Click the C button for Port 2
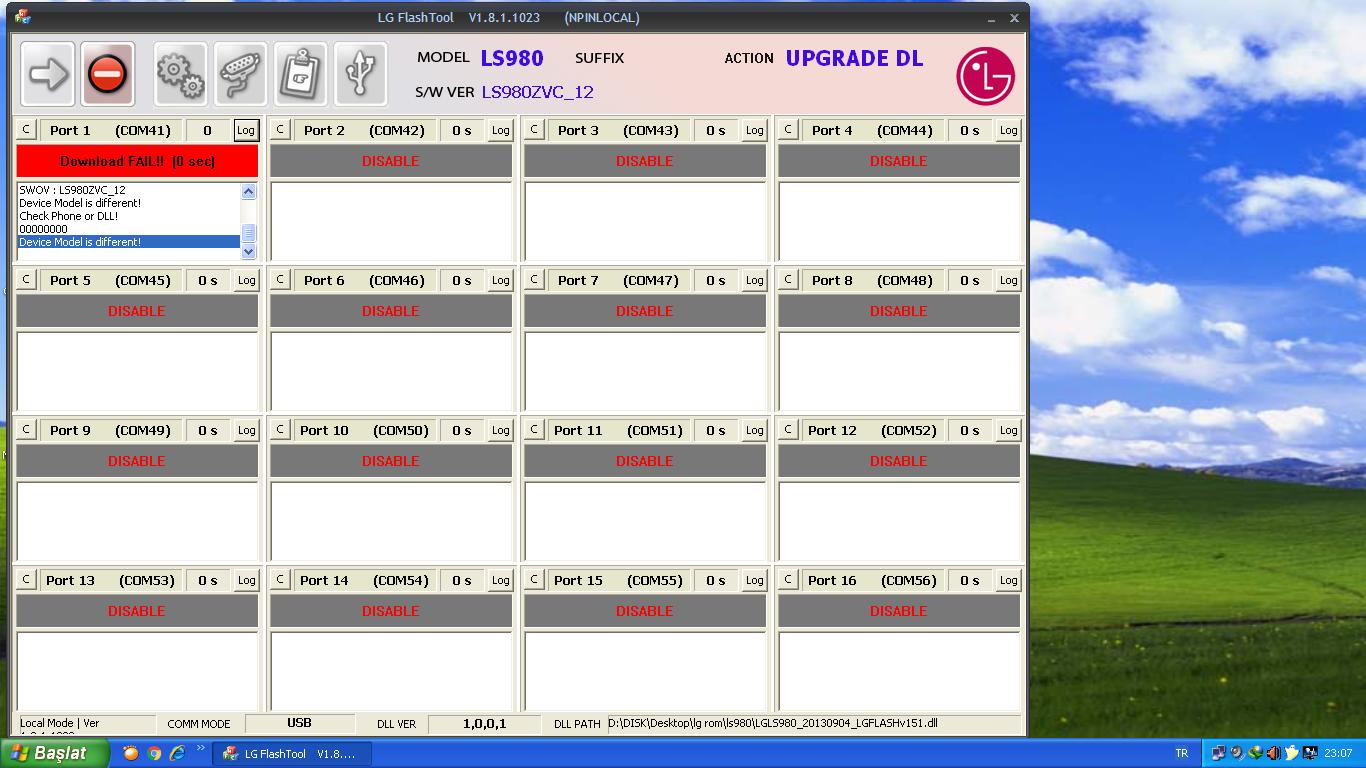1366x768 pixels. (x=280, y=130)
